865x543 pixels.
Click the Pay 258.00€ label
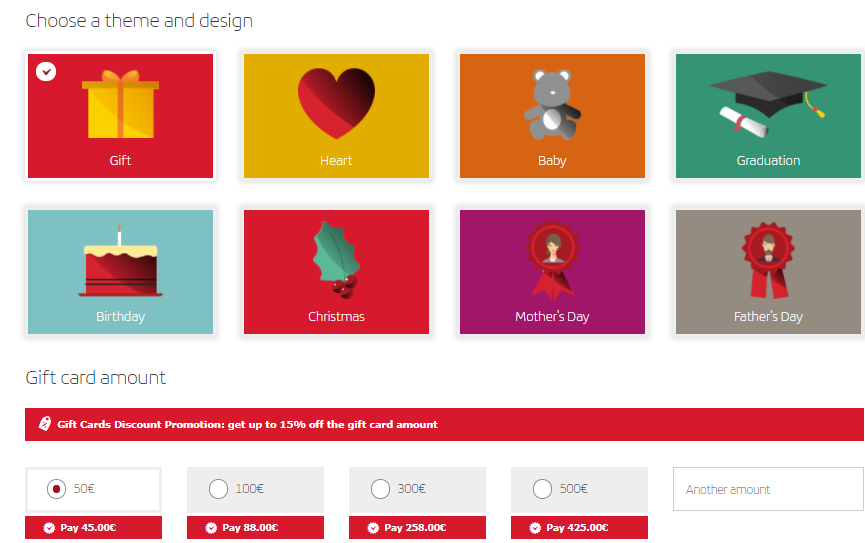tap(417, 528)
